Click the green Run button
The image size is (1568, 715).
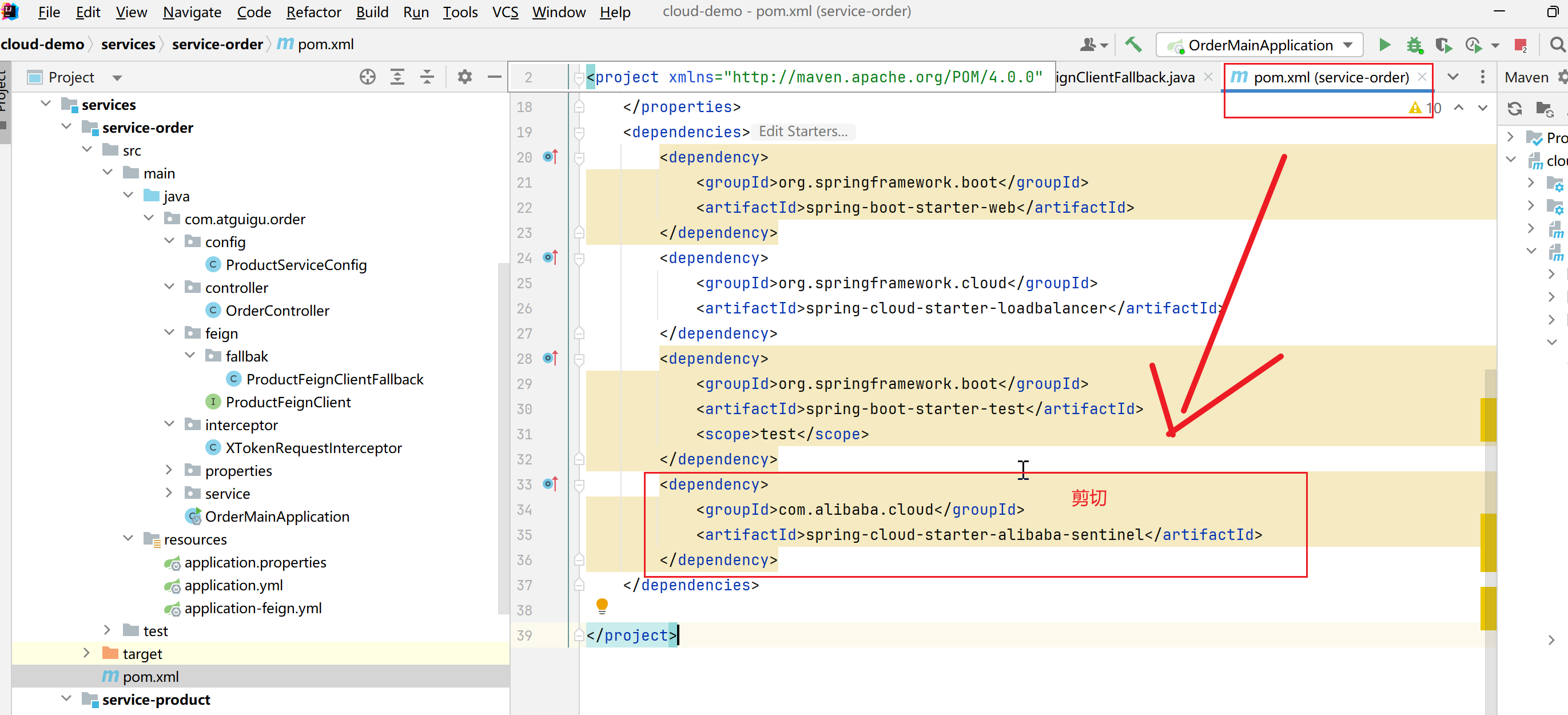click(1384, 45)
